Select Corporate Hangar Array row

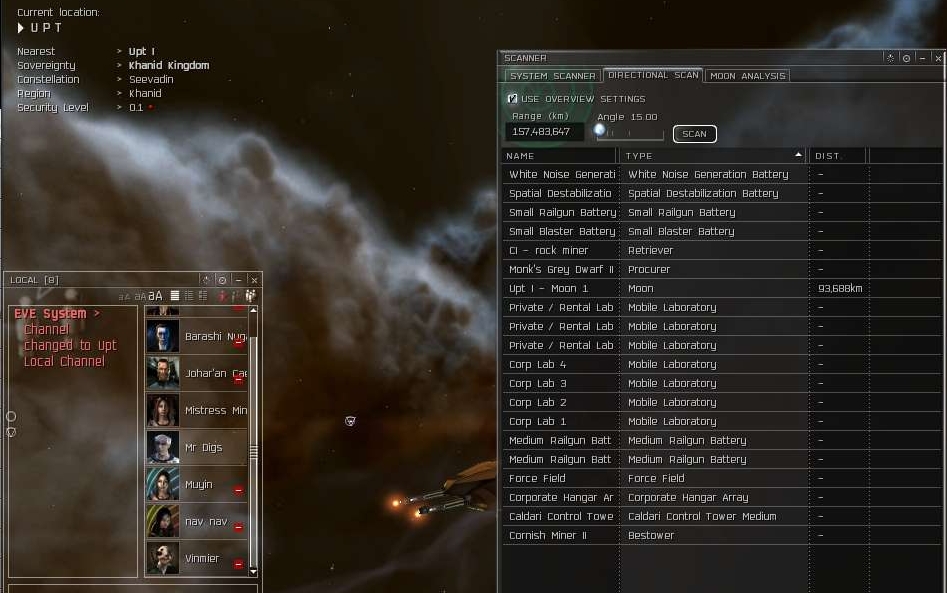(722, 498)
